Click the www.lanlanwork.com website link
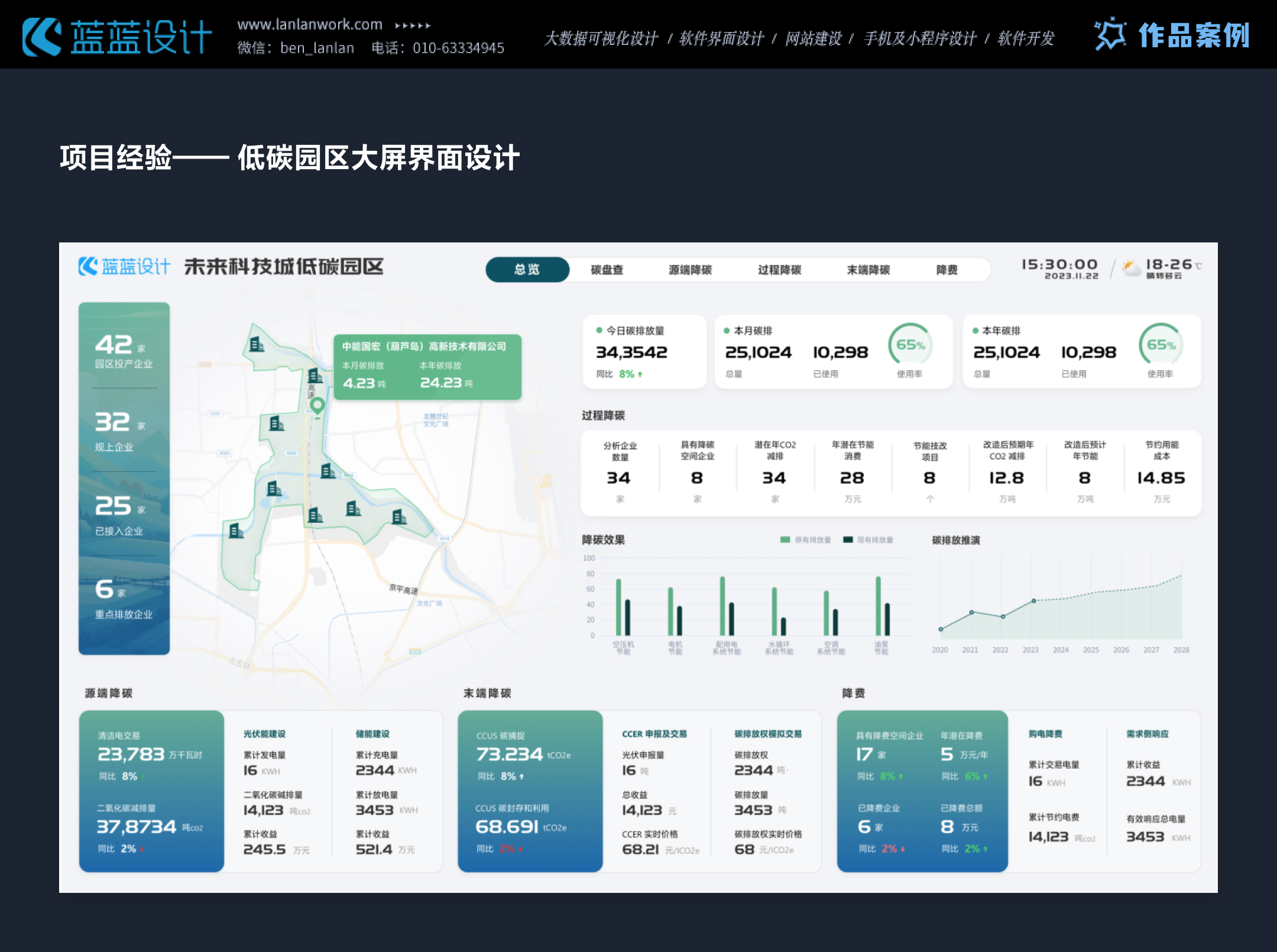The height and width of the screenshot is (952, 1277). tap(310, 24)
